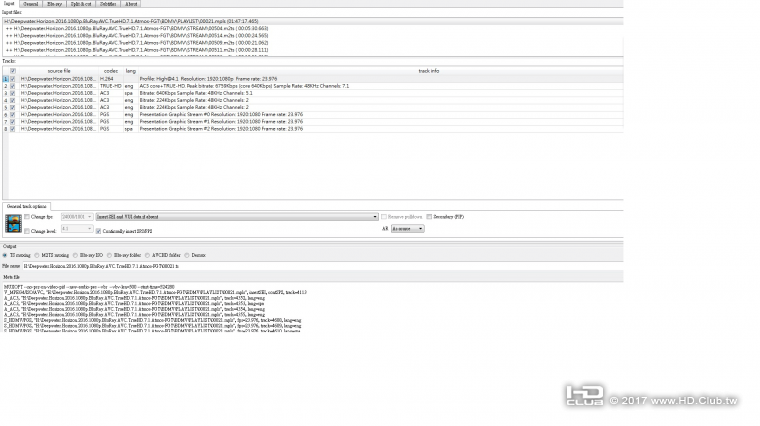Select the 00504.m2ts stream entry
This screenshot has width=760, height=426.
pos(313,29)
